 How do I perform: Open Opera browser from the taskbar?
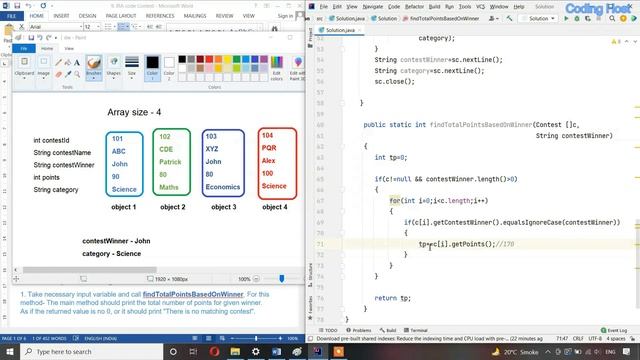[x=214, y=351]
